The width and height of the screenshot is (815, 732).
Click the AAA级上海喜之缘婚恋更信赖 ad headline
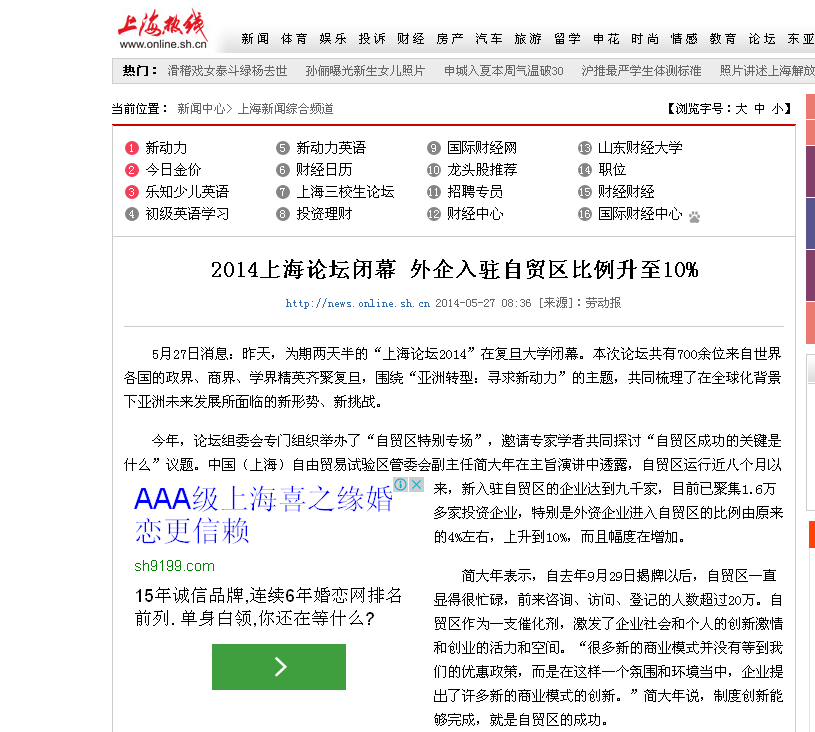263,514
